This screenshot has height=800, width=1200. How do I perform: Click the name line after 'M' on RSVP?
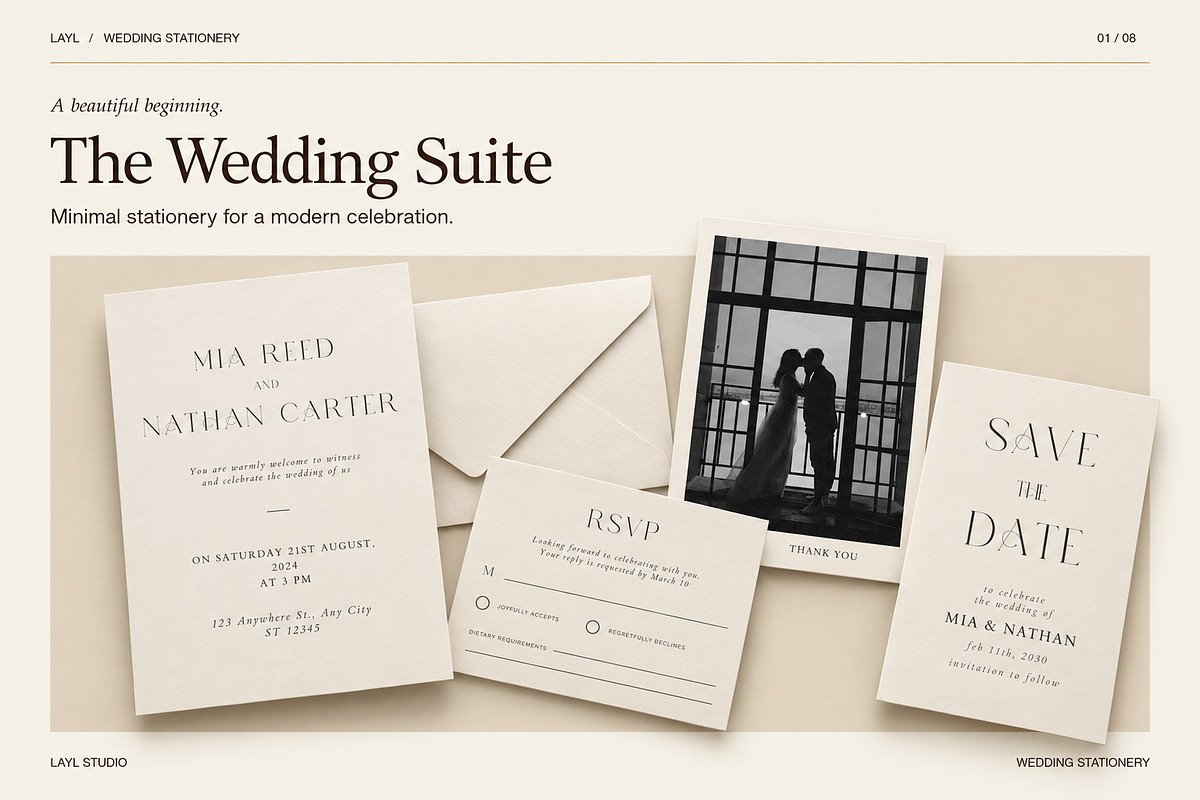[x=615, y=603]
